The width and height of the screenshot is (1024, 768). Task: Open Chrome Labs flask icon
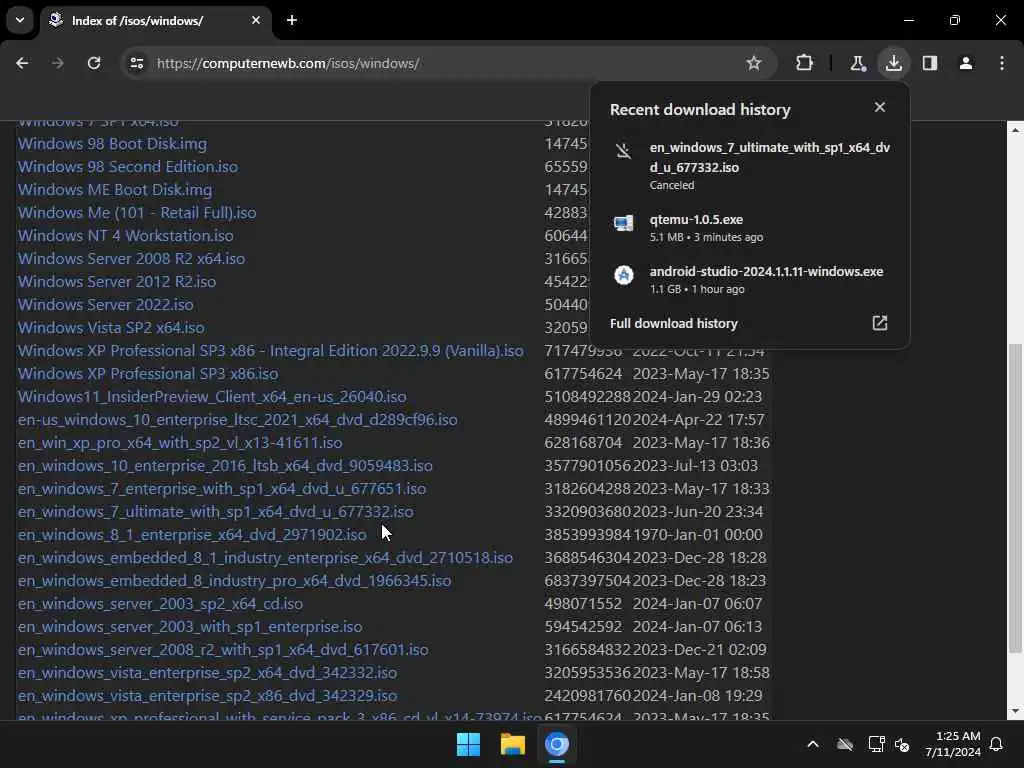point(857,63)
